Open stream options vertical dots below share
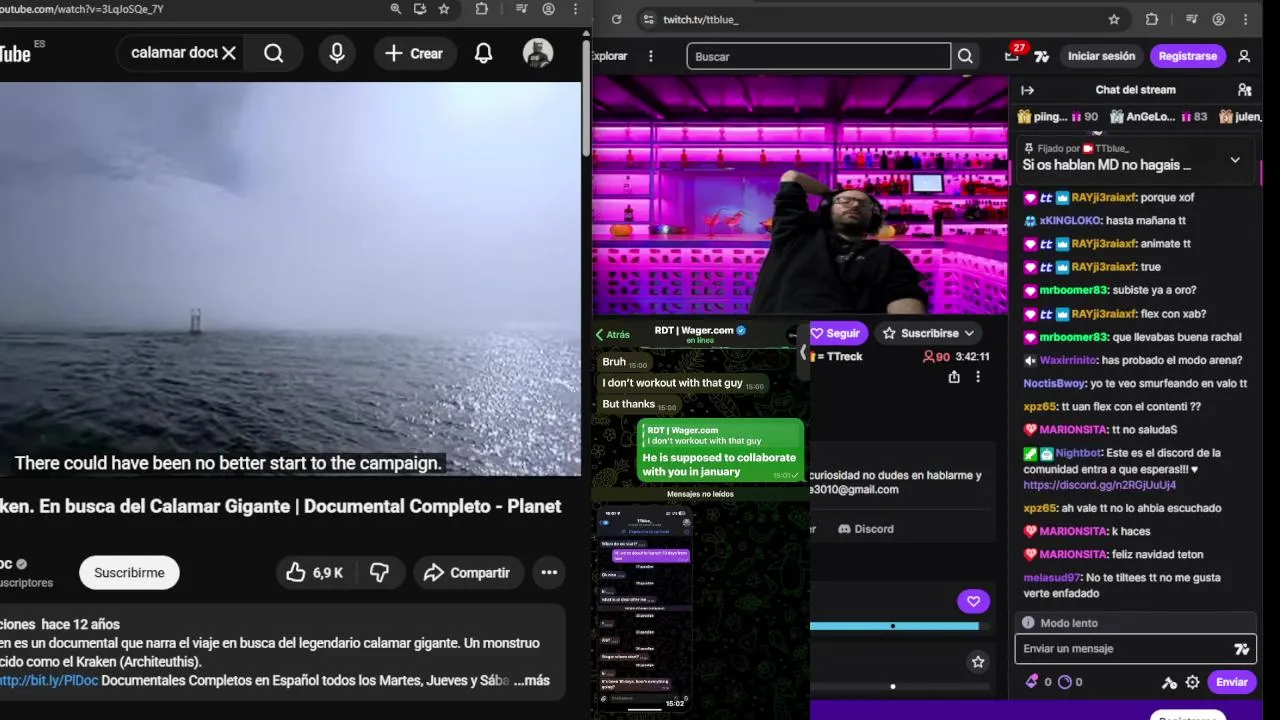This screenshot has width=1280, height=720. point(978,377)
